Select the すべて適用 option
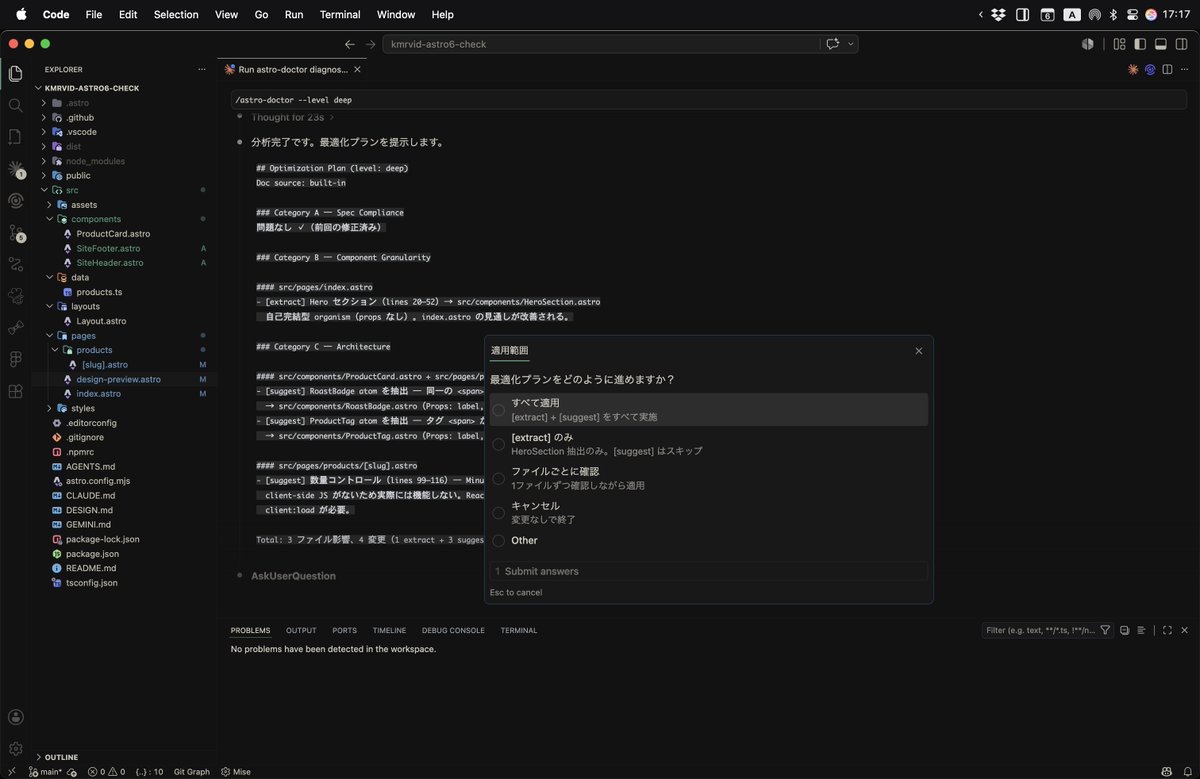1200x779 pixels. pyautogui.click(x=708, y=409)
